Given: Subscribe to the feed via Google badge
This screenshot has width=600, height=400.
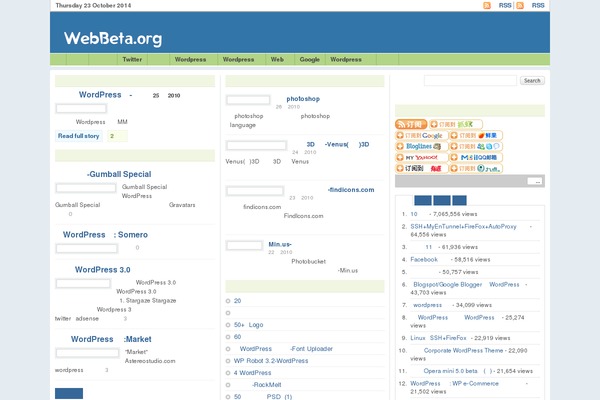Looking at the screenshot, I should point(421,136).
